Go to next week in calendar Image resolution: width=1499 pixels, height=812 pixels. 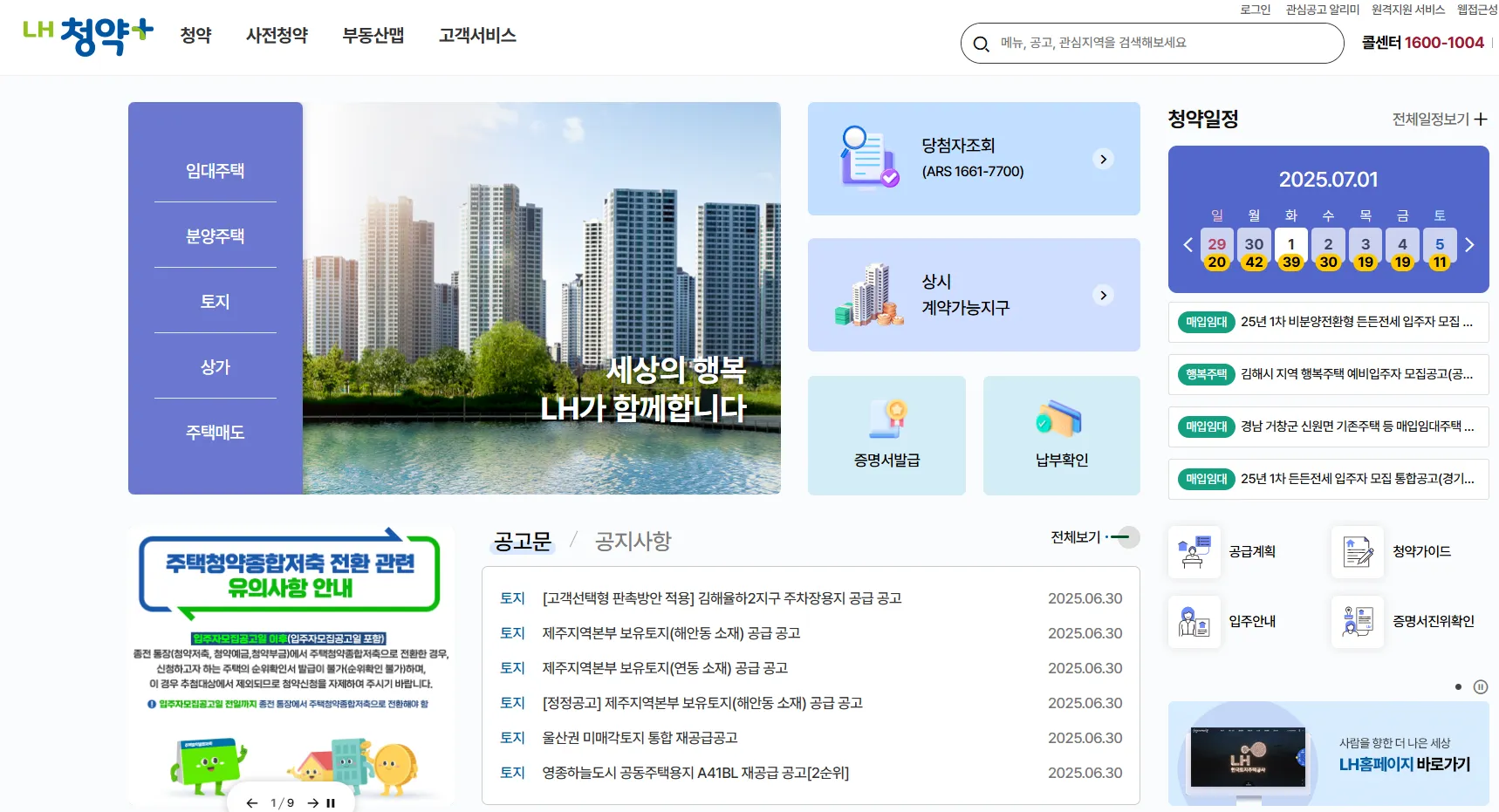(x=1470, y=245)
